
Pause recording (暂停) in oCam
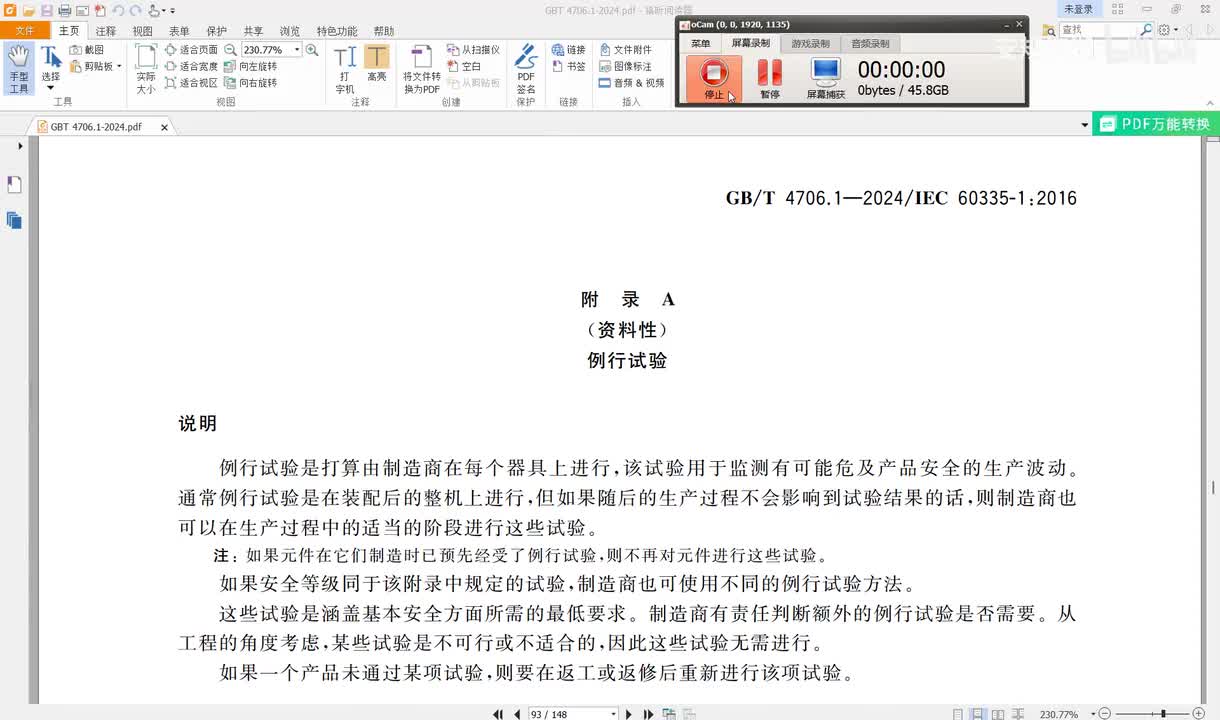coord(769,78)
